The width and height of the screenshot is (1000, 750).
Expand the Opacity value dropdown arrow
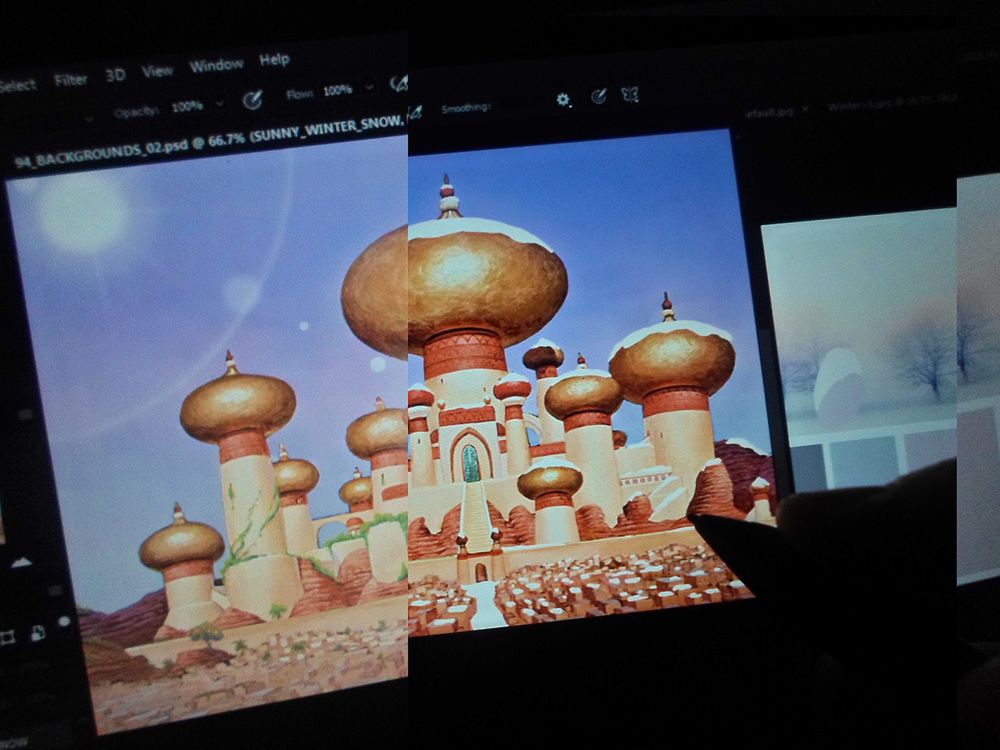pos(220,103)
